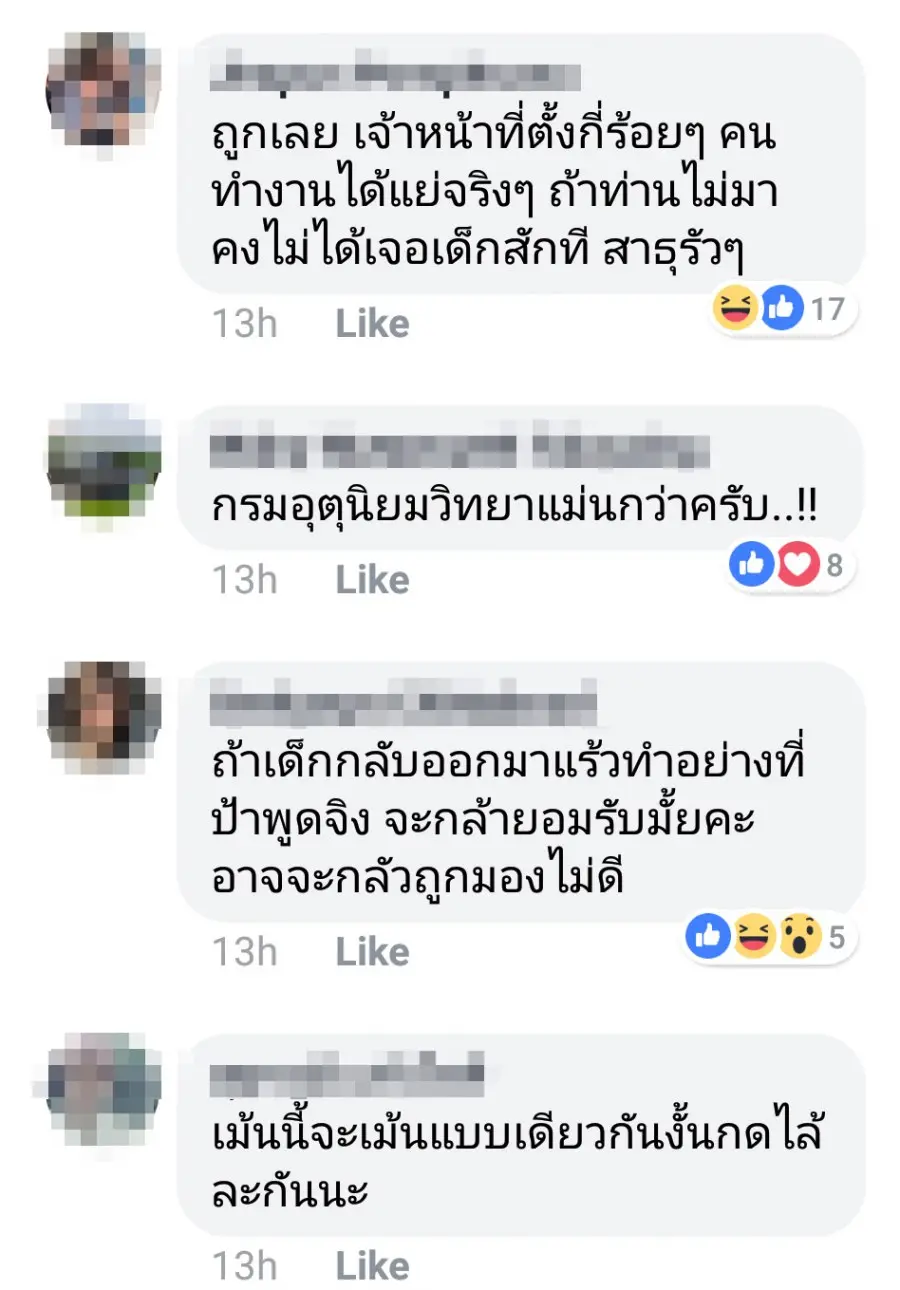Click red heart reaction on second comment
This screenshot has height=1290, width=900.
pos(799,567)
